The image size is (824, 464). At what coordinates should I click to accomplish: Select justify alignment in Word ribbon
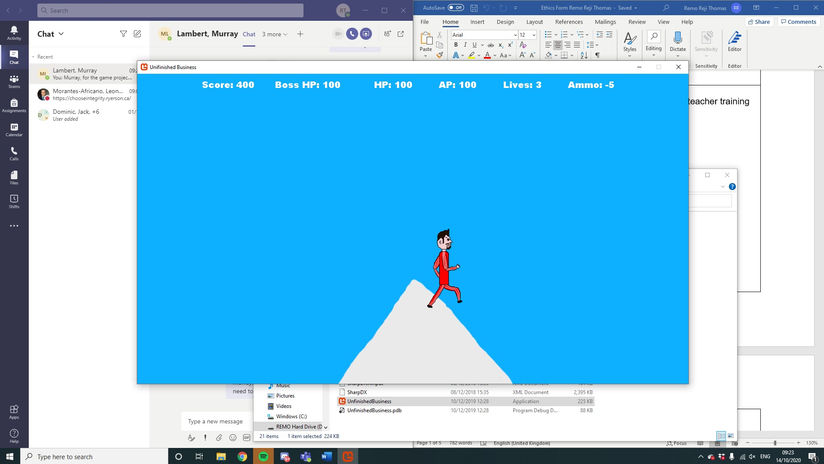(577, 45)
